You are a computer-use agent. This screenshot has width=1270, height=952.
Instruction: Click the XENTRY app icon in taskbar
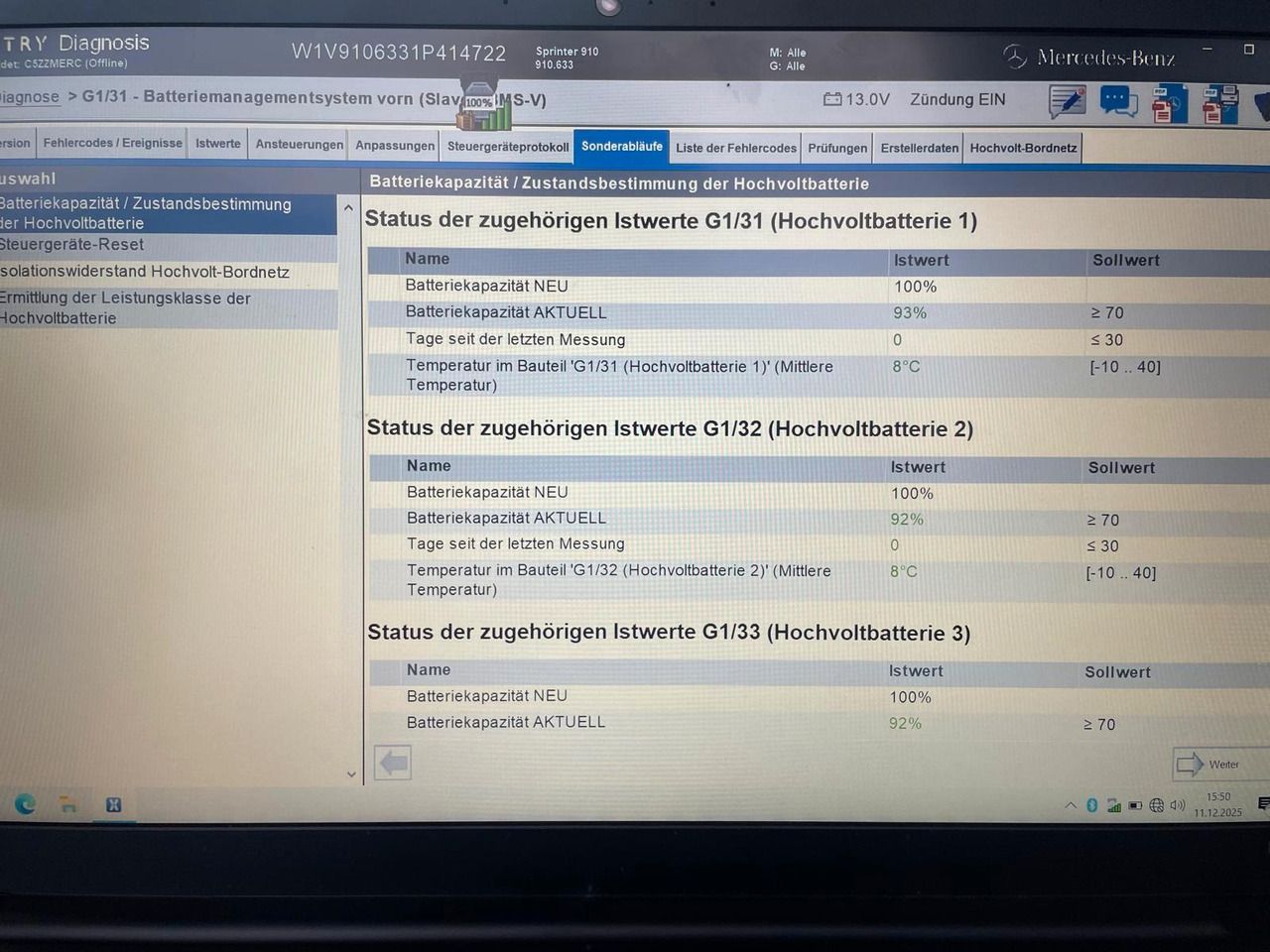click(x=113, y=804)
